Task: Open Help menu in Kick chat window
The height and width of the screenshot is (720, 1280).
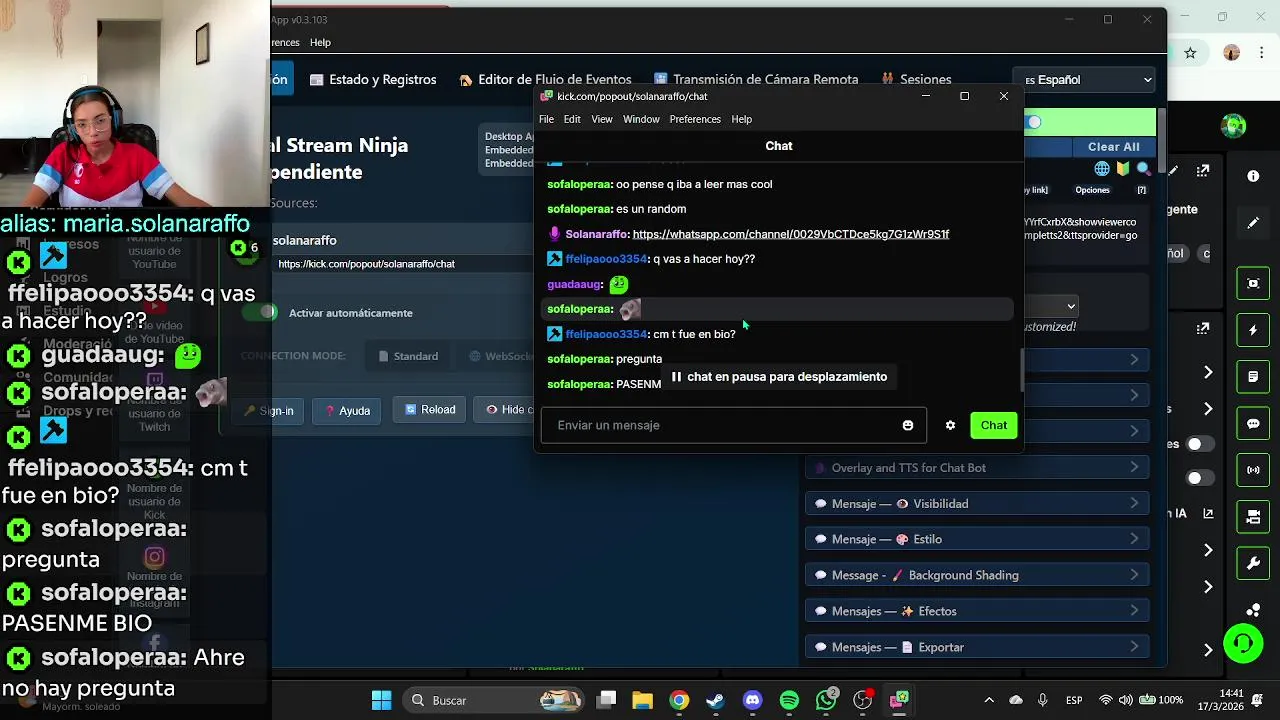Action: coord(741,119)
